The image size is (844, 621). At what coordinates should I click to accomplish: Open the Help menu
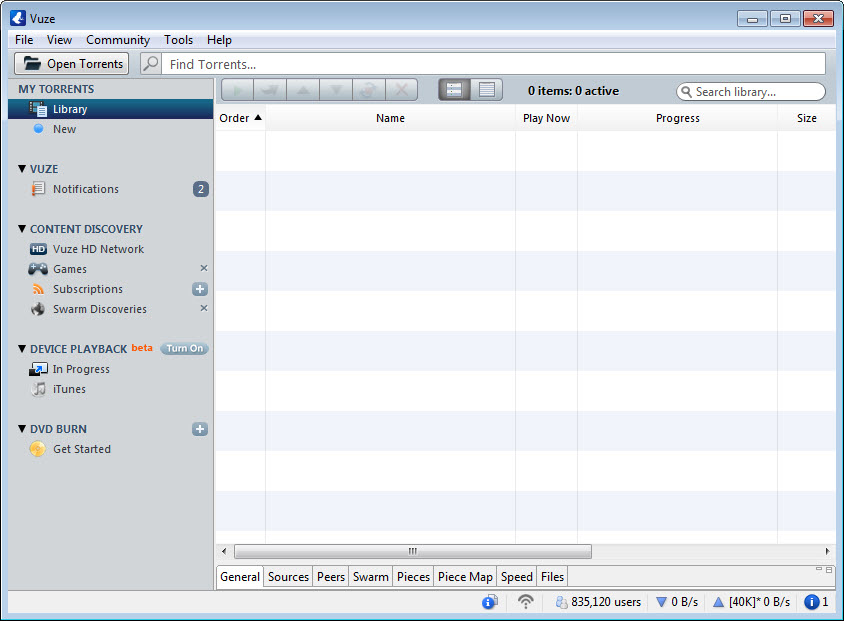(x=219, y=40)
